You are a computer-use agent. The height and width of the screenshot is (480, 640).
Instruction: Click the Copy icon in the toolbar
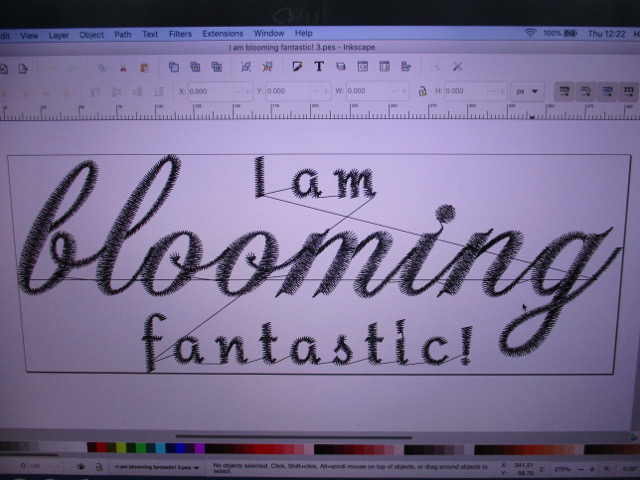point(102,68)
